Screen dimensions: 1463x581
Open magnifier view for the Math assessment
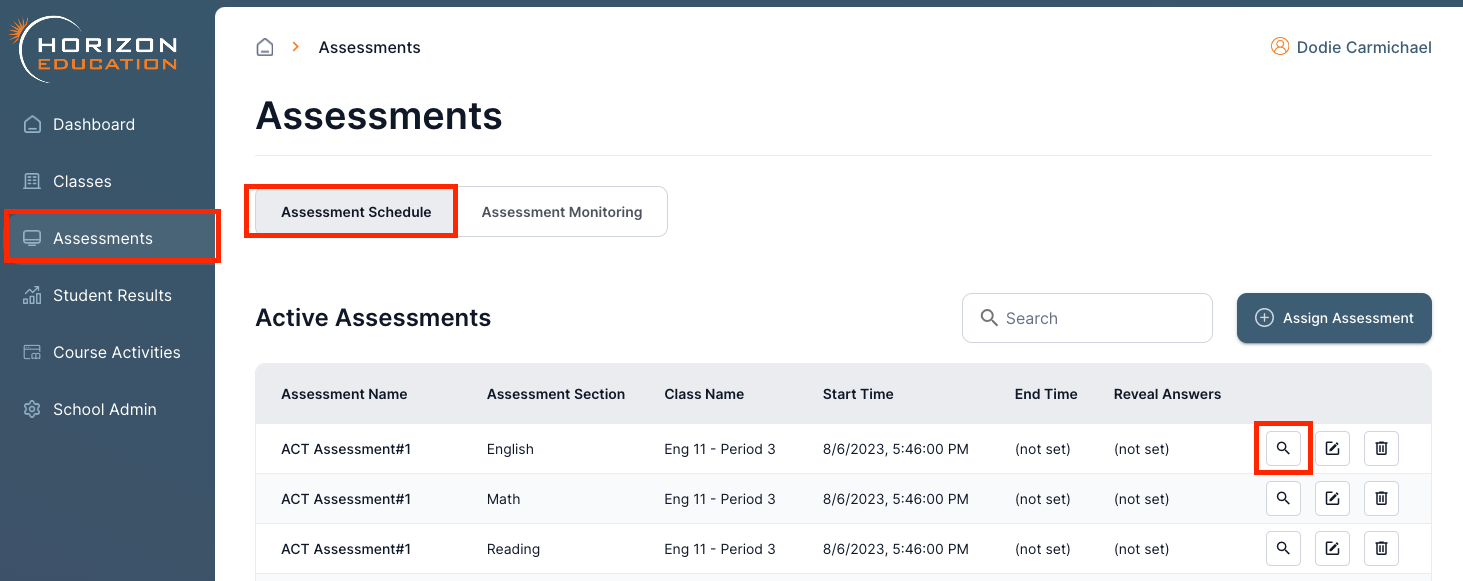pyautogui.click(x=1283, y=498)
